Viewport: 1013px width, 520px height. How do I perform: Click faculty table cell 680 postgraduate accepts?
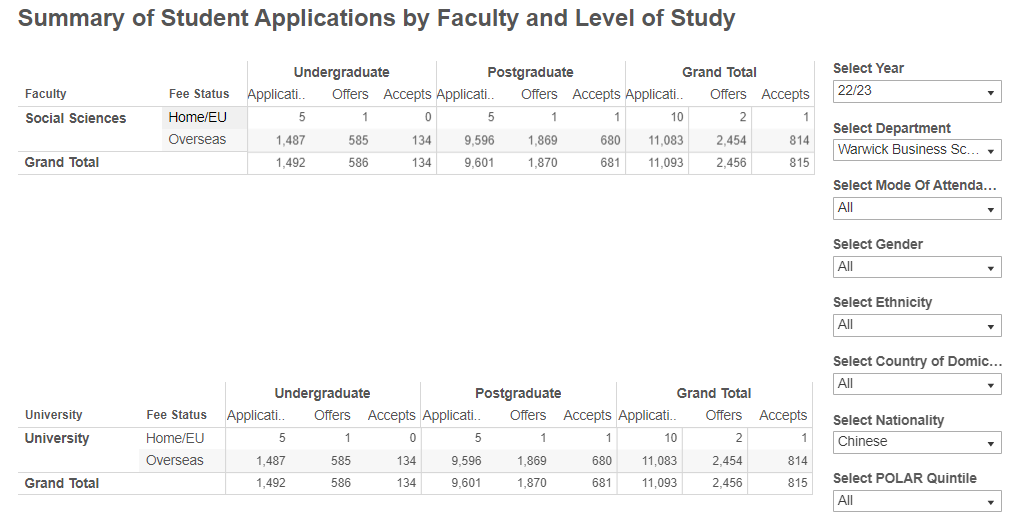(610, 140)
